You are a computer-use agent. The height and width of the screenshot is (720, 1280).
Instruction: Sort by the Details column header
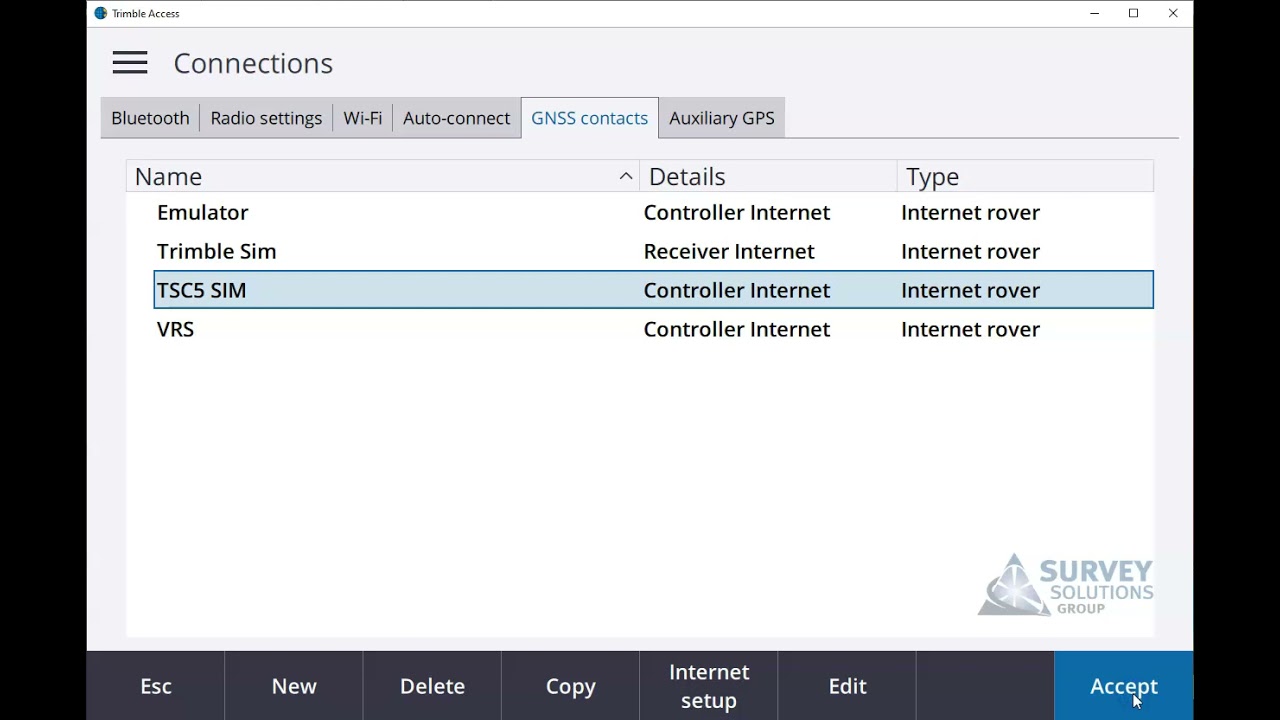tap(768, 176)
